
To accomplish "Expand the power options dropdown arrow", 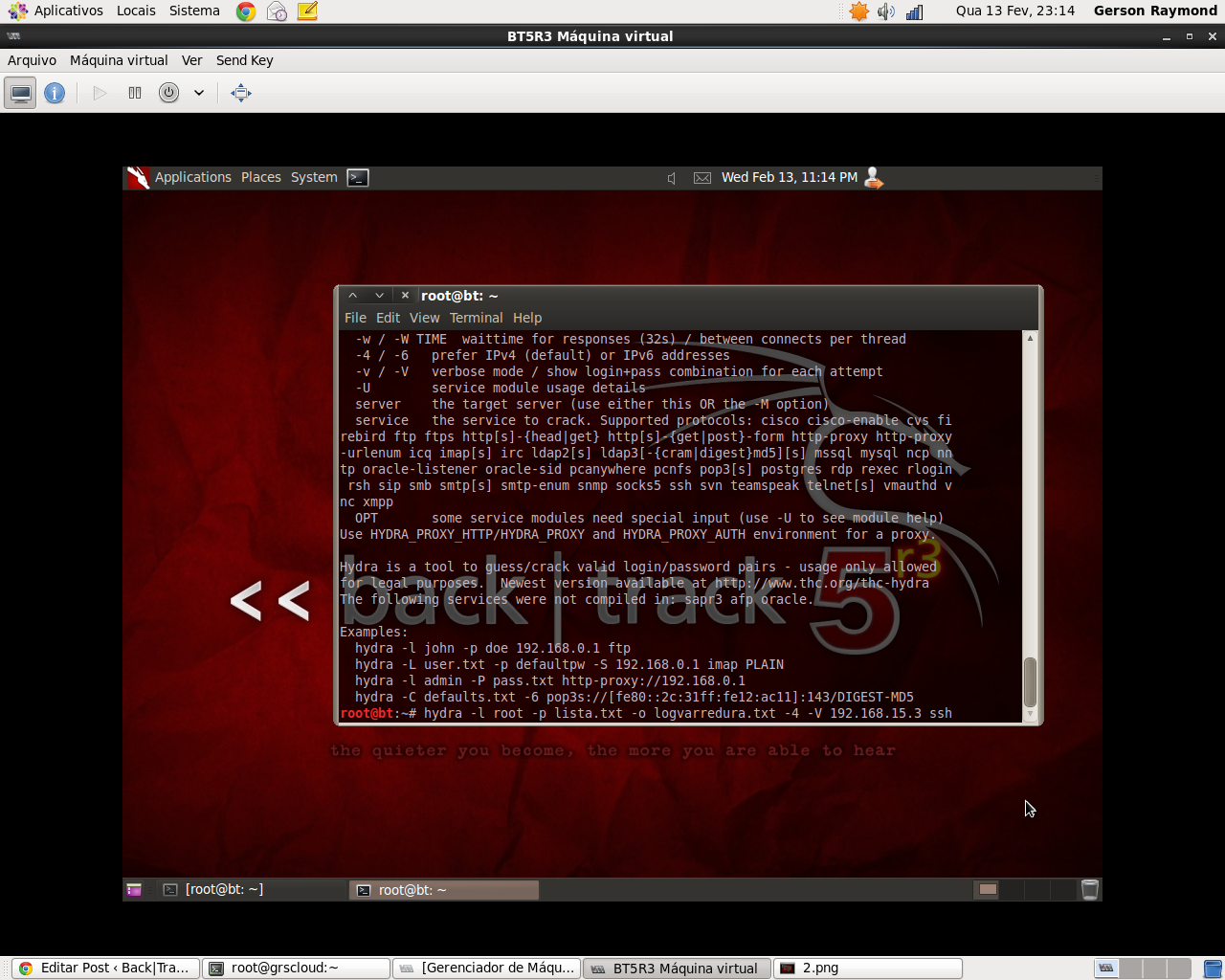I will (x=199, y=93).
